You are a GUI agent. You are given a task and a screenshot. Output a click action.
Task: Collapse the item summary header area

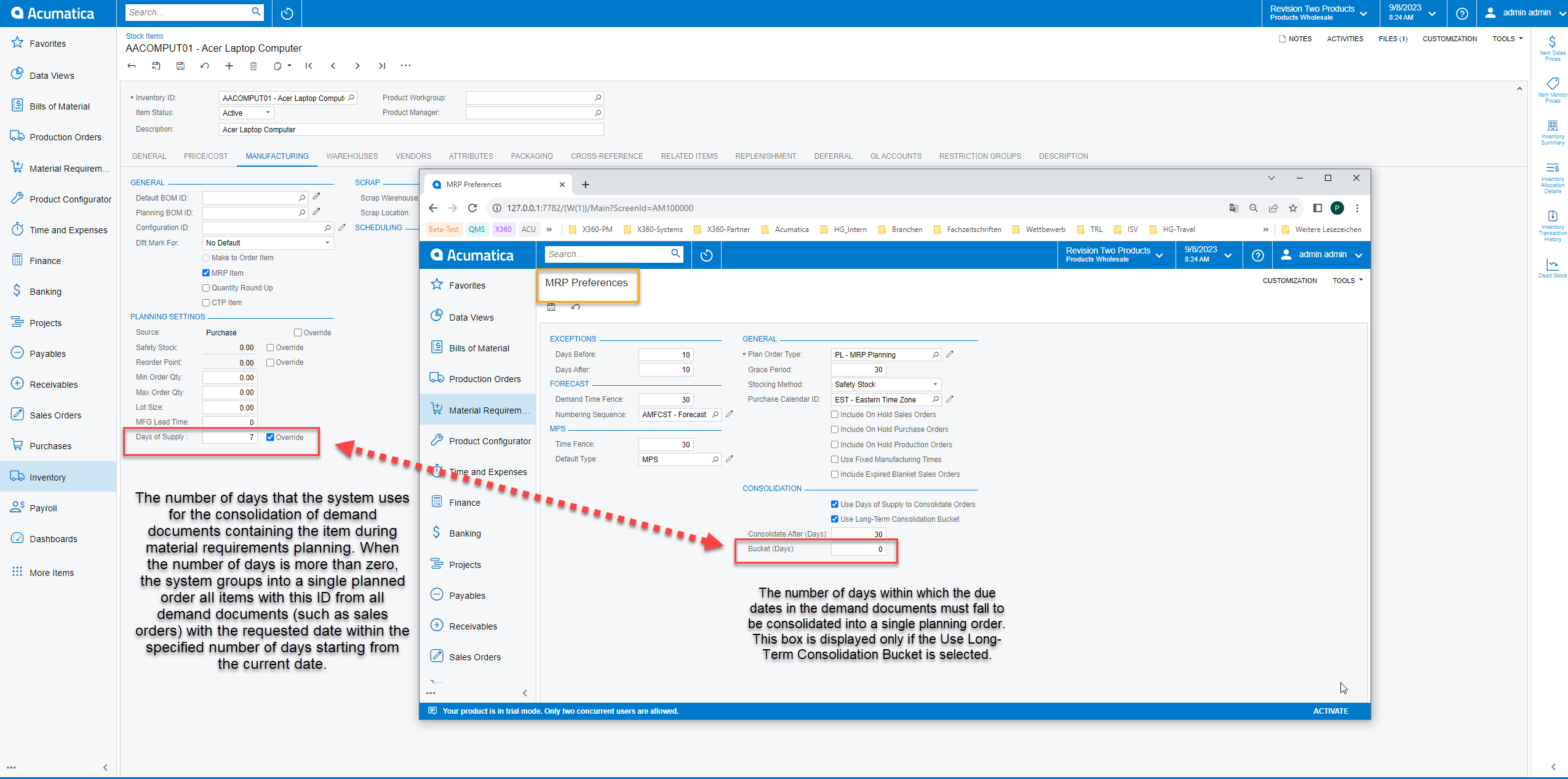pos(1519,88)
